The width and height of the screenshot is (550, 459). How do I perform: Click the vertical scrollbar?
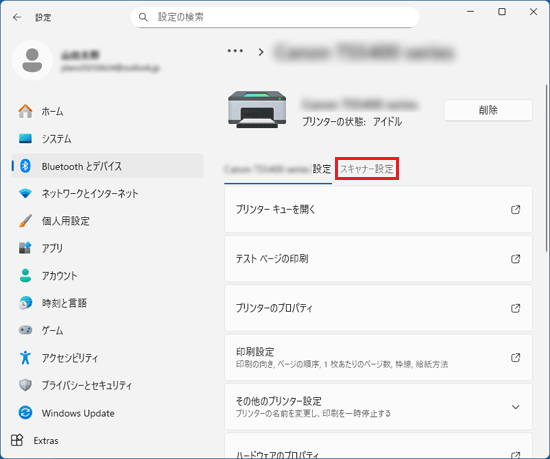546,168
